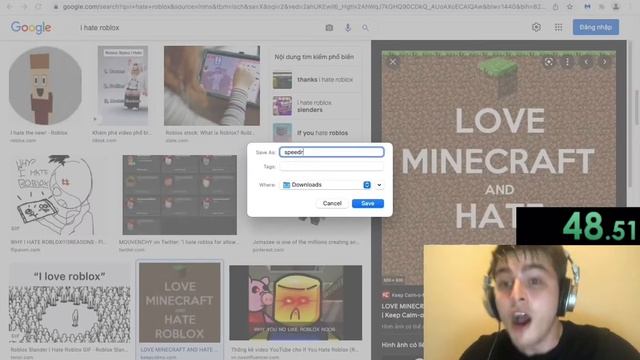Go to next image in preview

(x=604, y=62)
